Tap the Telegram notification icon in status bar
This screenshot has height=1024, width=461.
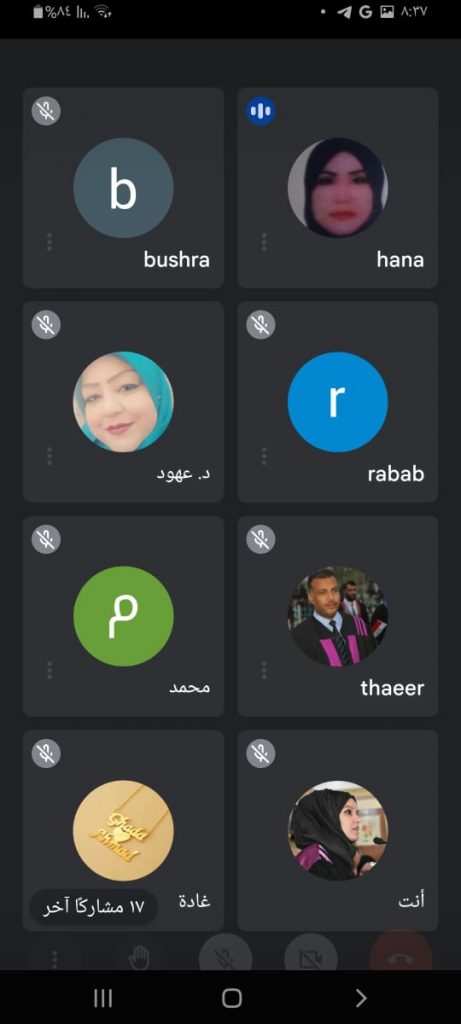coord(345,12)
